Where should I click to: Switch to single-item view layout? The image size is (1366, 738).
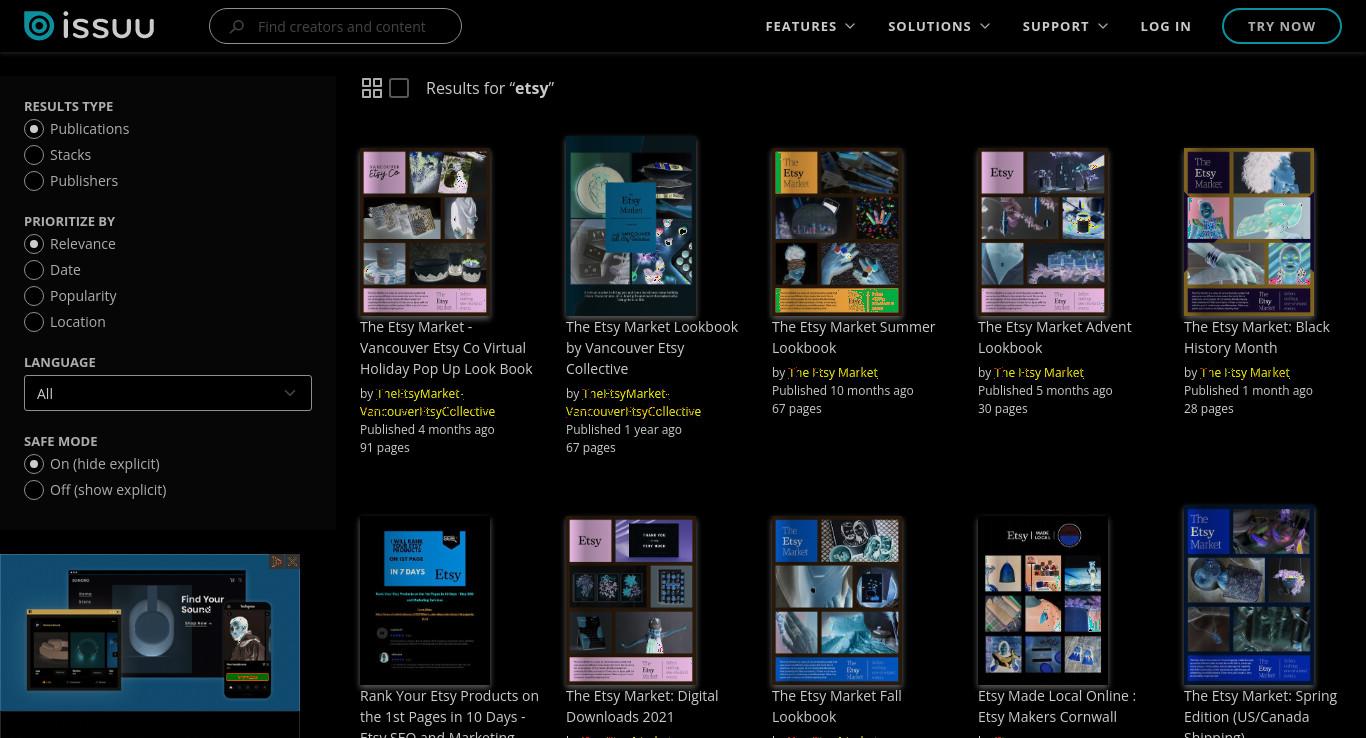tap(399, 88)
